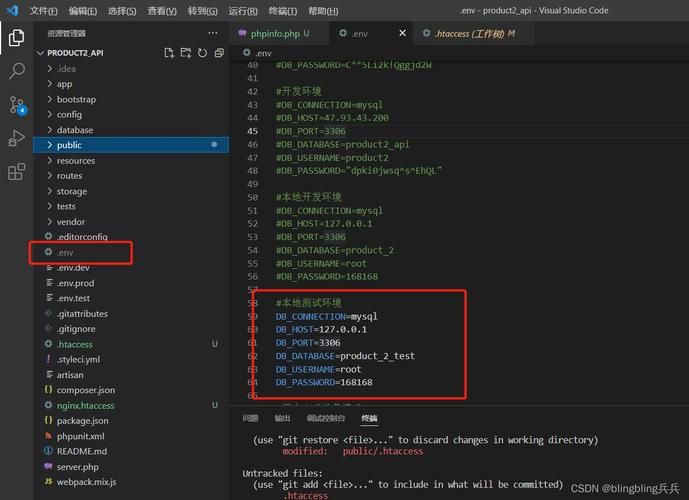This screenshot has width=689, height=500.
Task: Expand the app folder
Action: 64,84
